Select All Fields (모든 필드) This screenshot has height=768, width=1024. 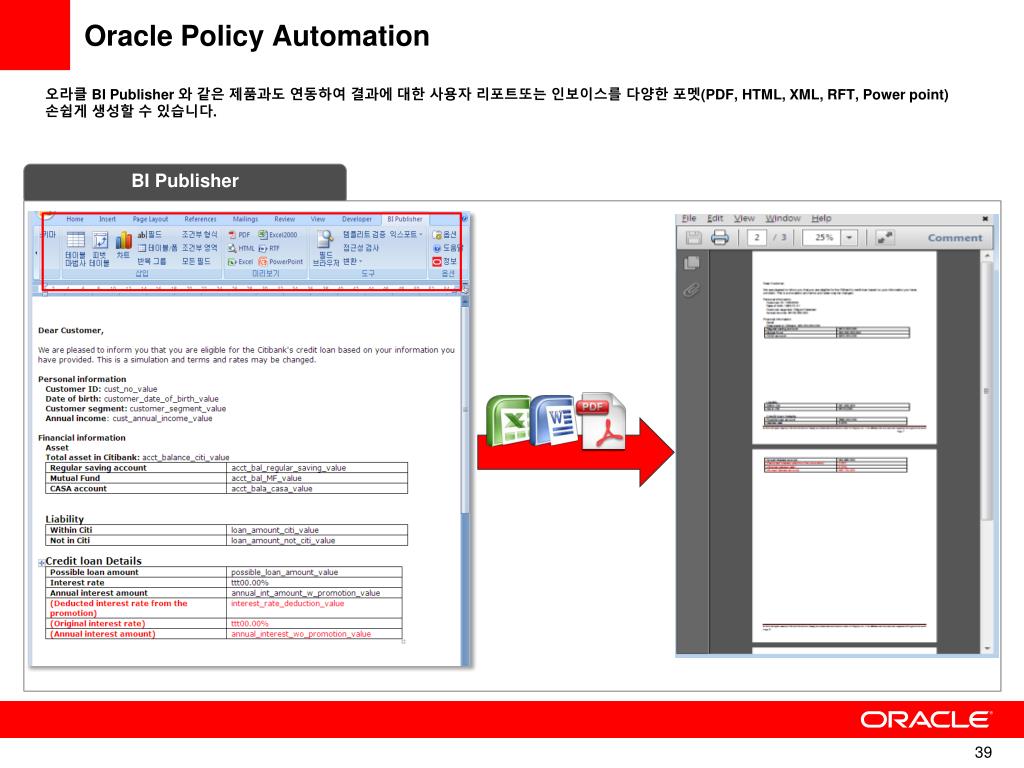click(x=196, y=261)
